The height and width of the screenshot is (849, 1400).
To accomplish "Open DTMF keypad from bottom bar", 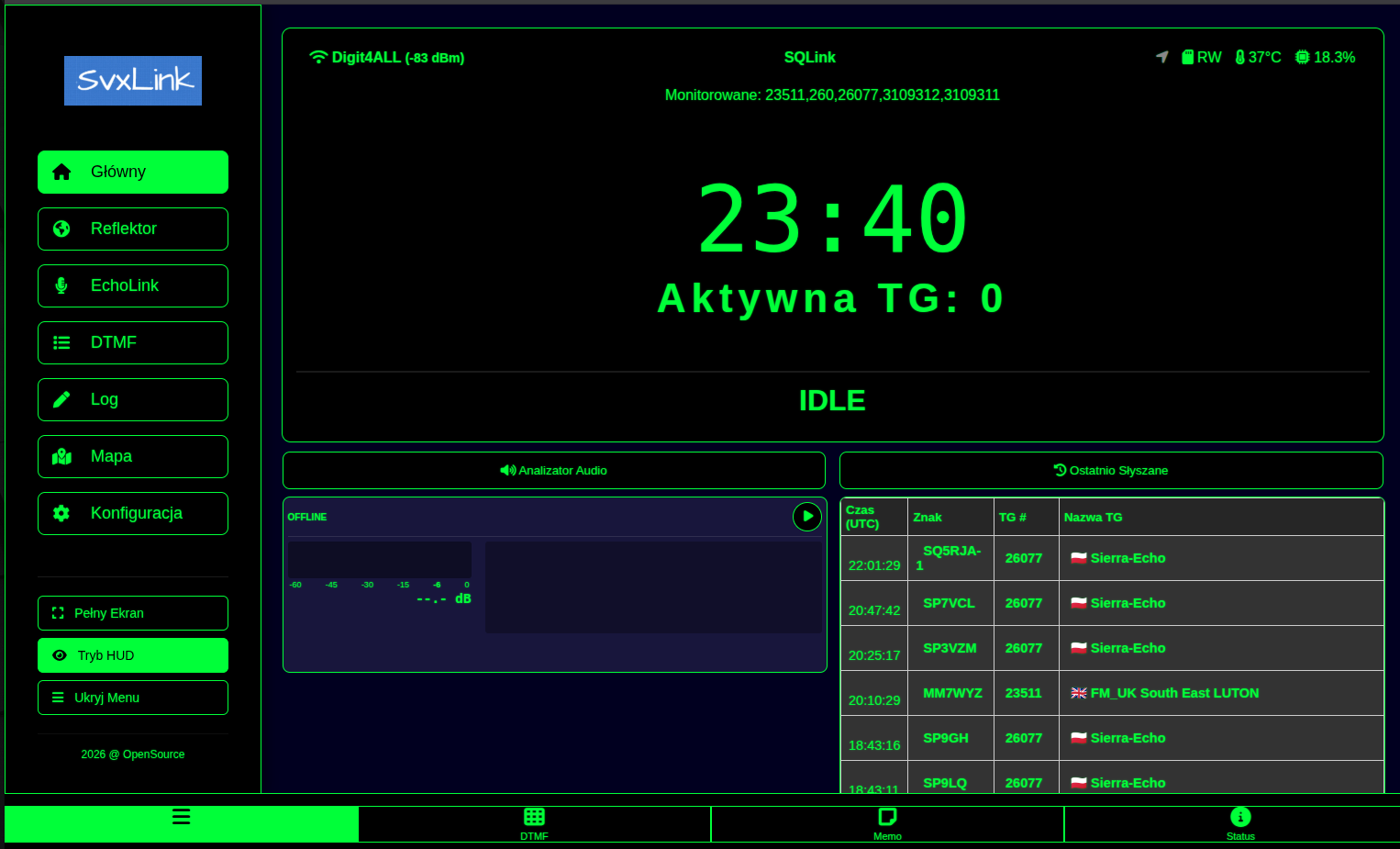I will 534,822.
